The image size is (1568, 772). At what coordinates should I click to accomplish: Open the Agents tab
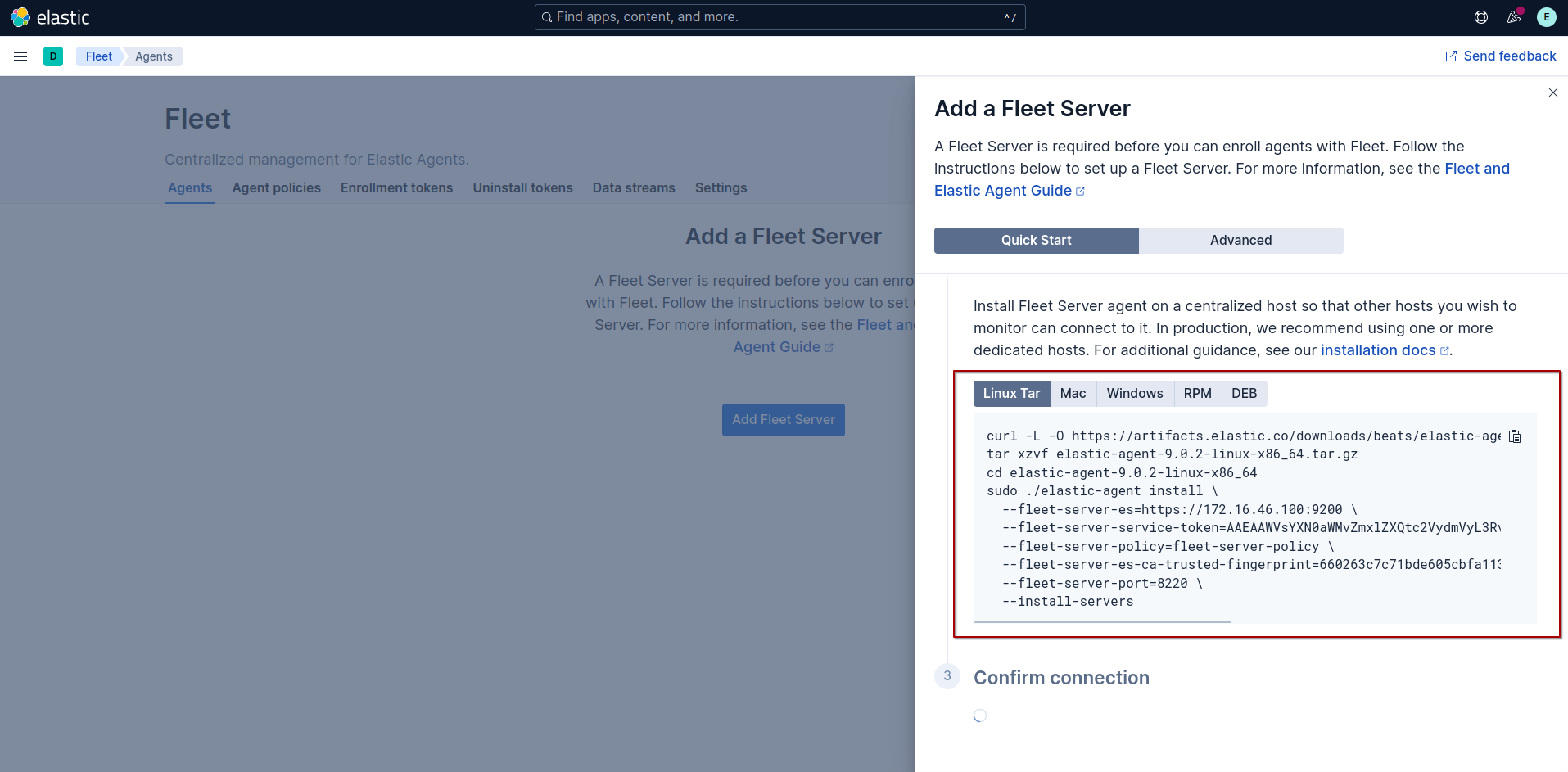190,188
